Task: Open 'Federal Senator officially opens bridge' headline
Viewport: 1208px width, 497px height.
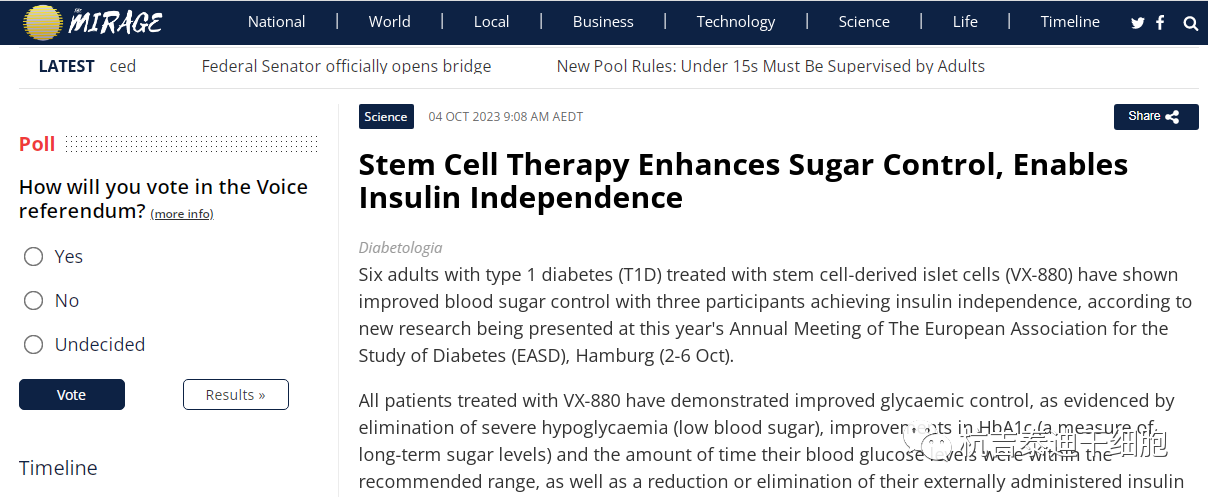Action: tap(346, 66)
